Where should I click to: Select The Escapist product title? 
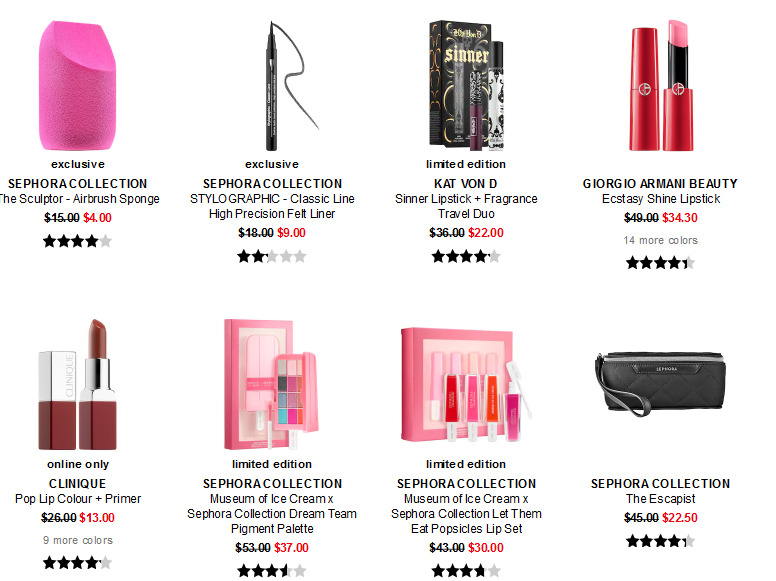[x=660, y=498]
